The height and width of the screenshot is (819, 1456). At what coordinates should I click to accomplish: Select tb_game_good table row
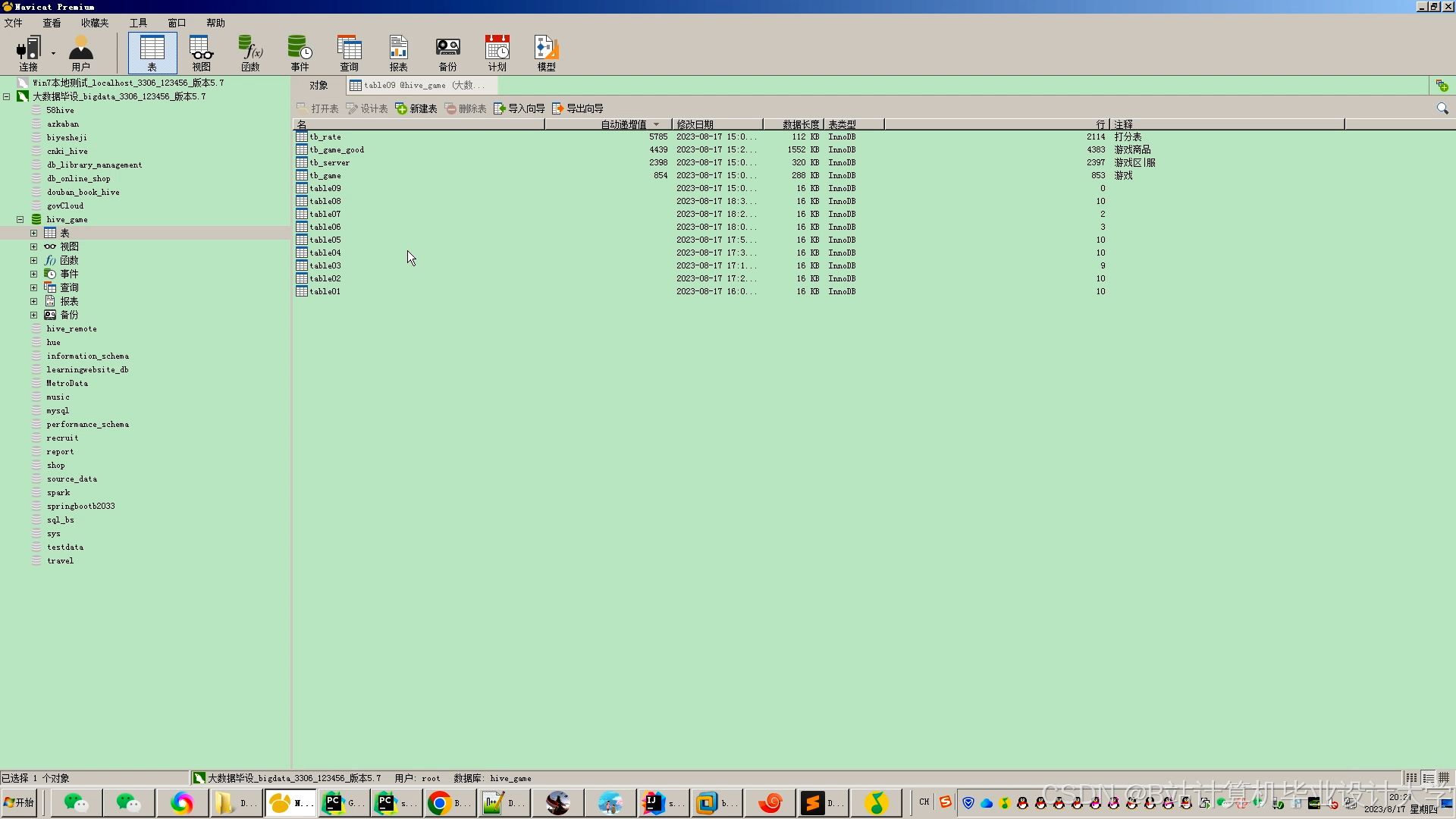point(337,150)
